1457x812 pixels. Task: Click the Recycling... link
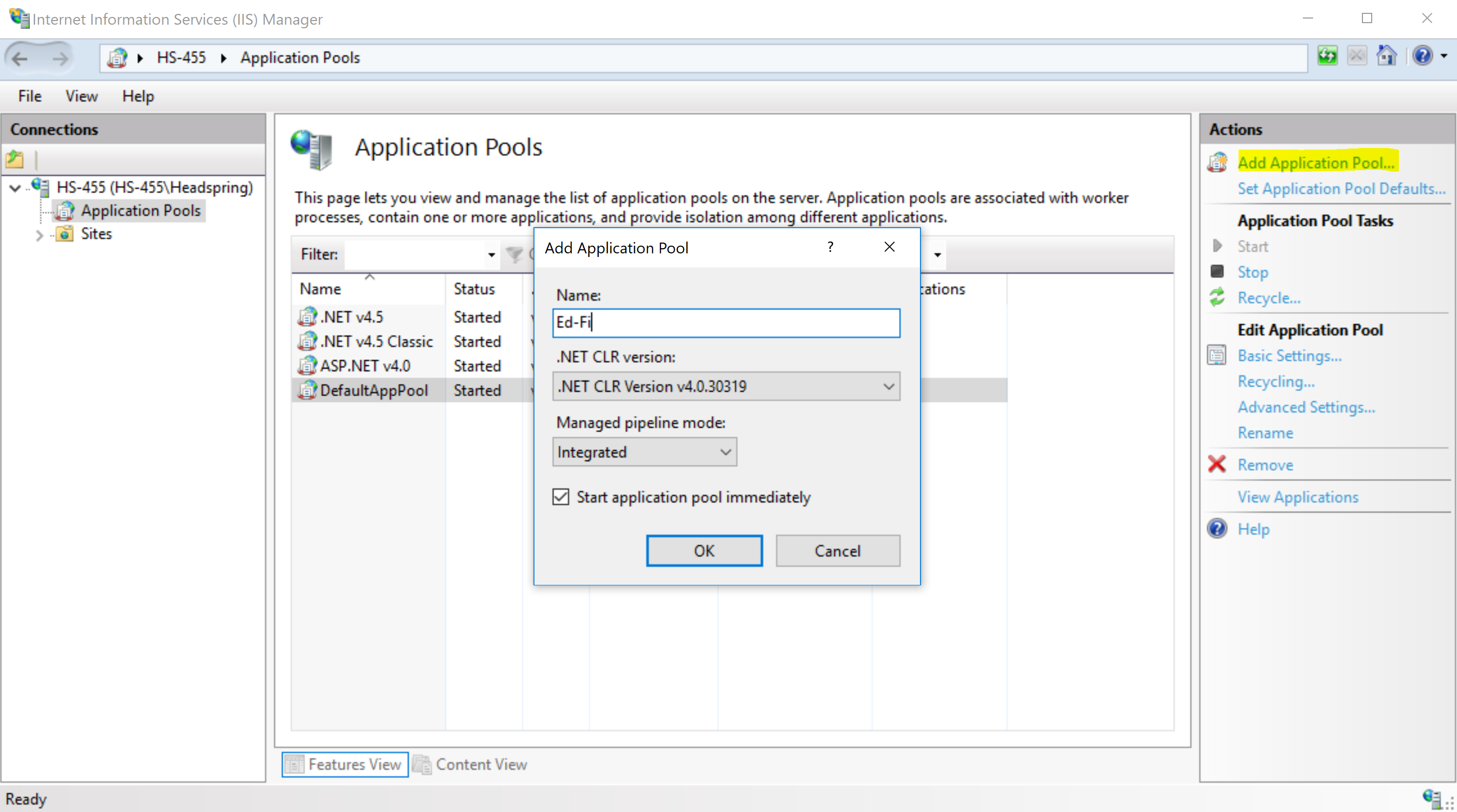[x=1276, y=382]
